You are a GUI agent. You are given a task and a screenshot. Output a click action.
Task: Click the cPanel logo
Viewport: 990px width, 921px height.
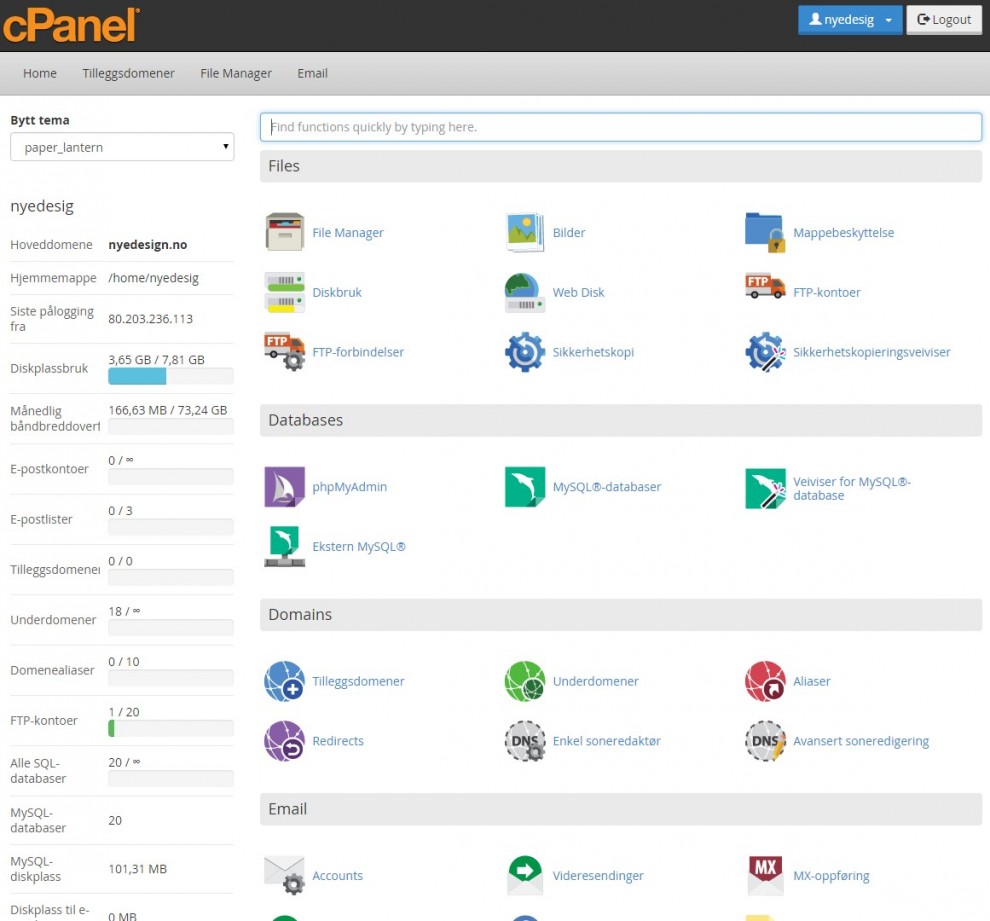71,25
